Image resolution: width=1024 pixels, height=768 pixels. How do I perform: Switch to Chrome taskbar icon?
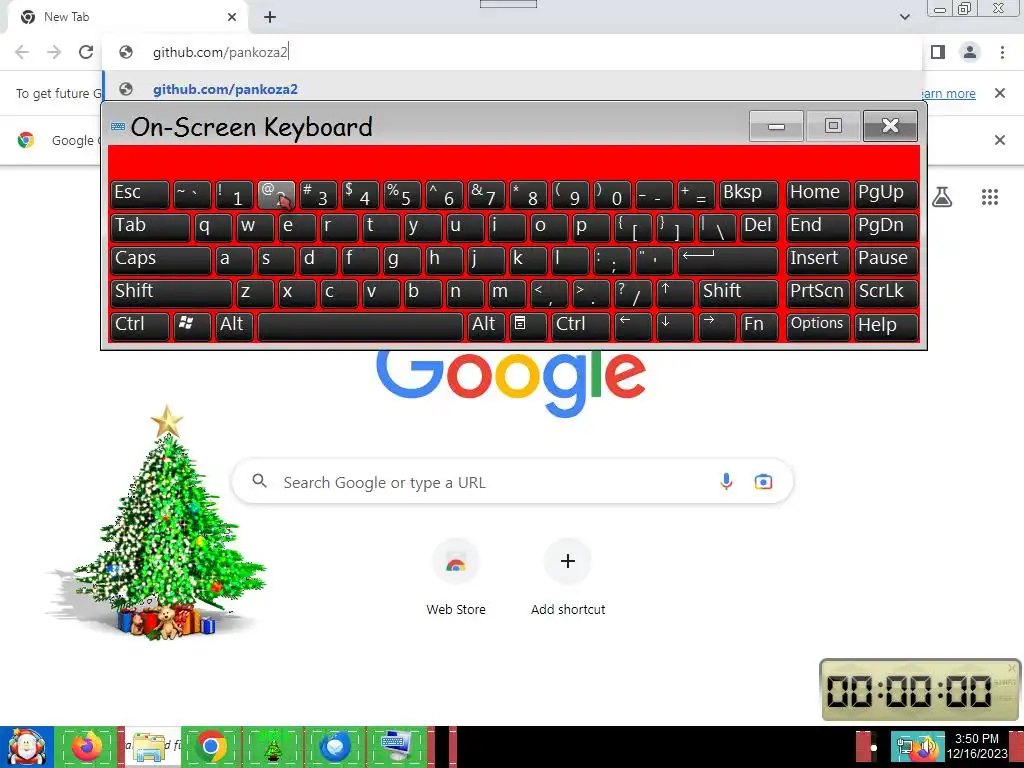(x=211, y=747)
